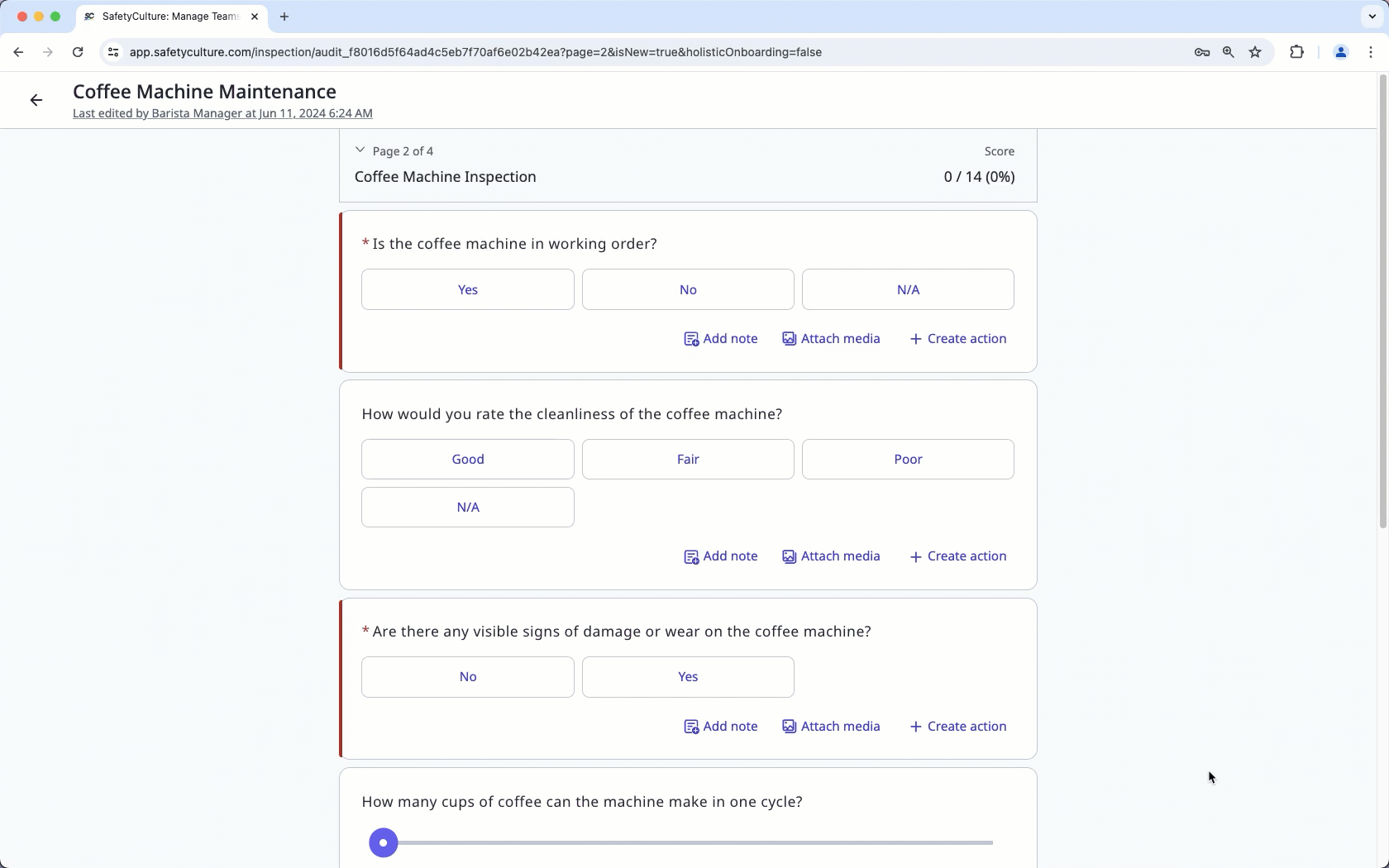1389x868 pixels.
Task: Click the score 0 / 14 (0%) text
Action: tap(979, 177)
